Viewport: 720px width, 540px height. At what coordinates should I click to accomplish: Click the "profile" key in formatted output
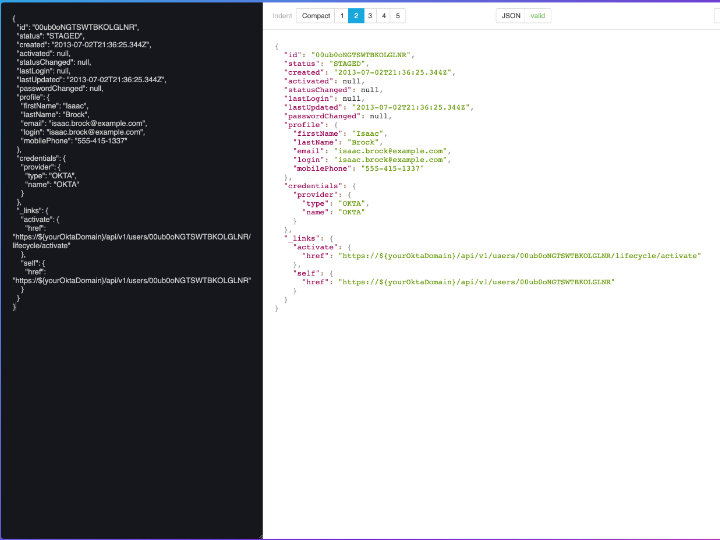[x=304, y=125]
